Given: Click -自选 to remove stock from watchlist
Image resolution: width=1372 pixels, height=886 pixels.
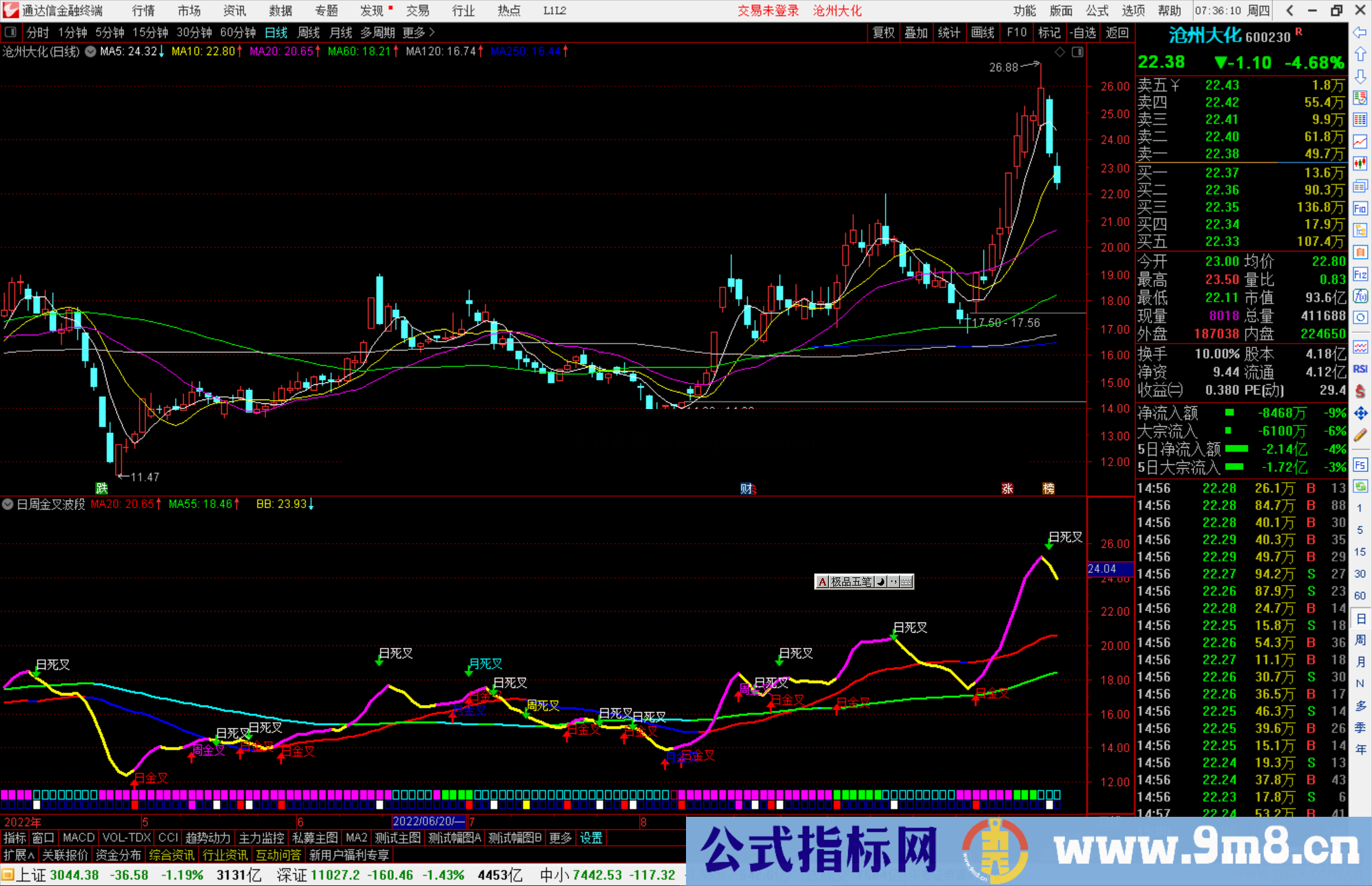Looking at the screenshot, I should (1084, 32).
